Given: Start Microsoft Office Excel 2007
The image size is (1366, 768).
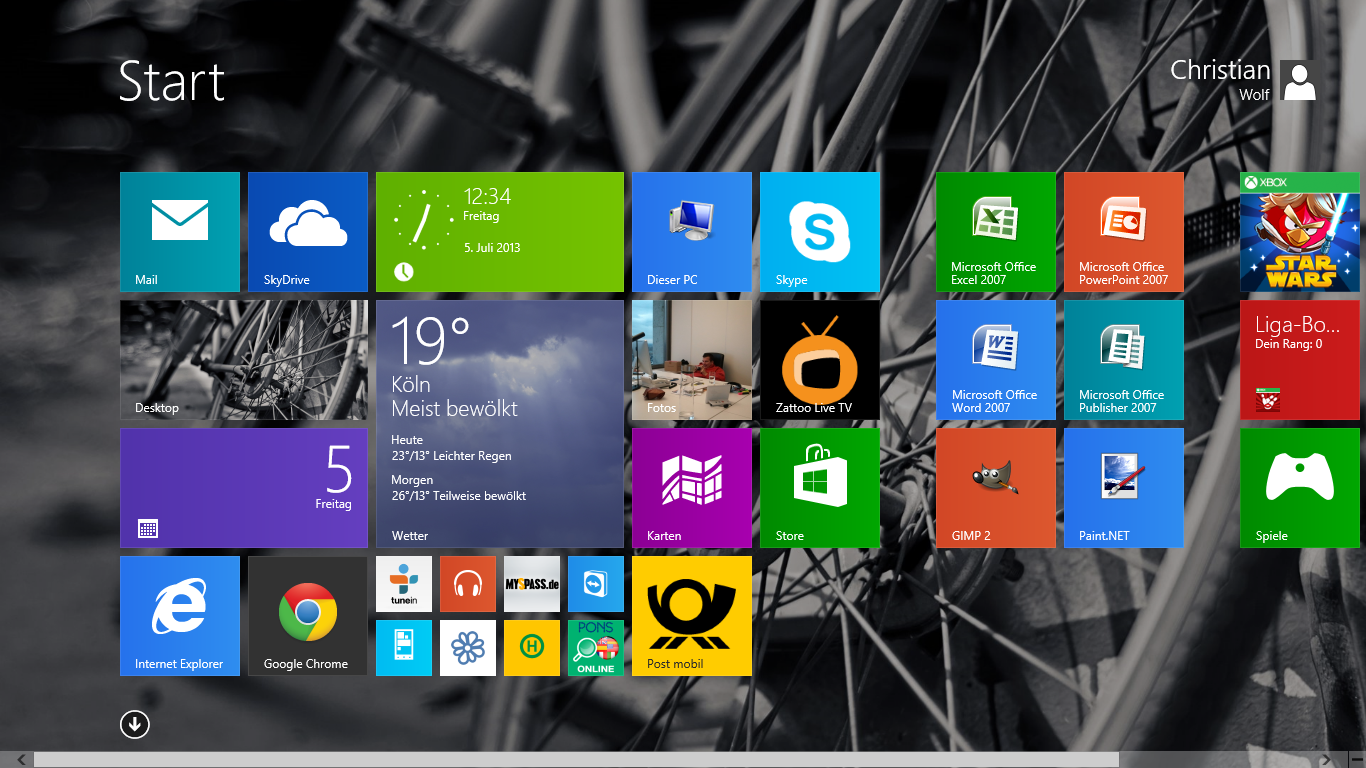Looking at the screenshot, I should click(996, 232).
